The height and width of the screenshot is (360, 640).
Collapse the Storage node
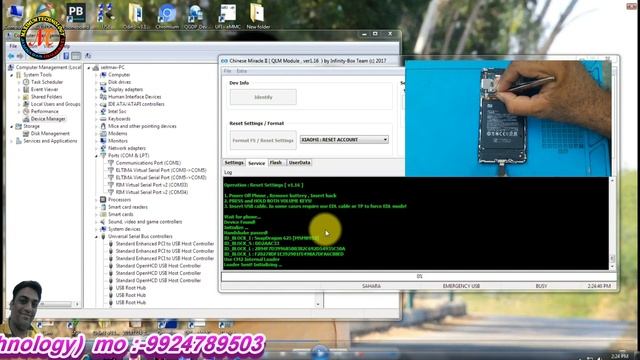coord(11,127)
